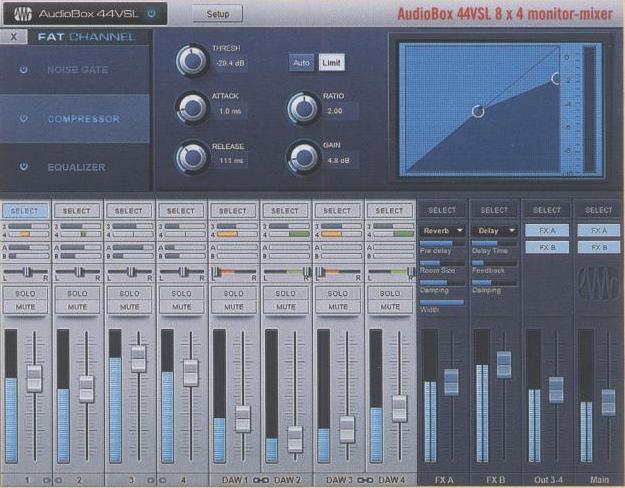Click the channel 3 volume fader
Image resolution: width=625 pixels, height=488 pixels.
[139, 358]
